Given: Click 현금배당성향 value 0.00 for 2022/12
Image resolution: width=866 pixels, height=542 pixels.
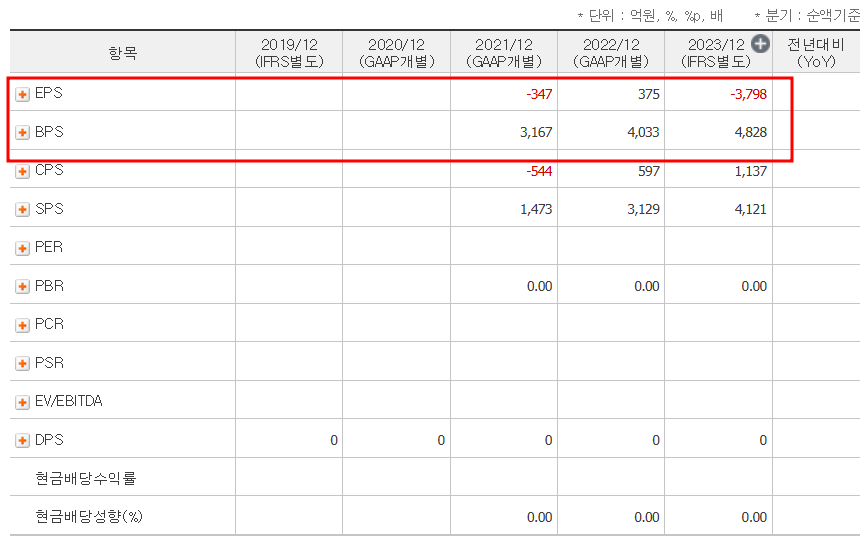Looking at the screenshot, I should 647,518.
